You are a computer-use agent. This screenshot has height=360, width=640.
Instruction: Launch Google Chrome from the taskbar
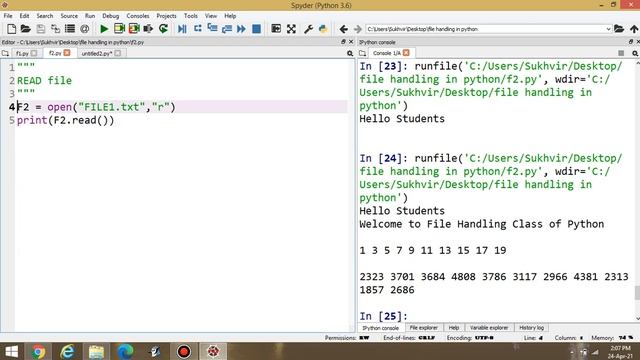tap(38, 351)
